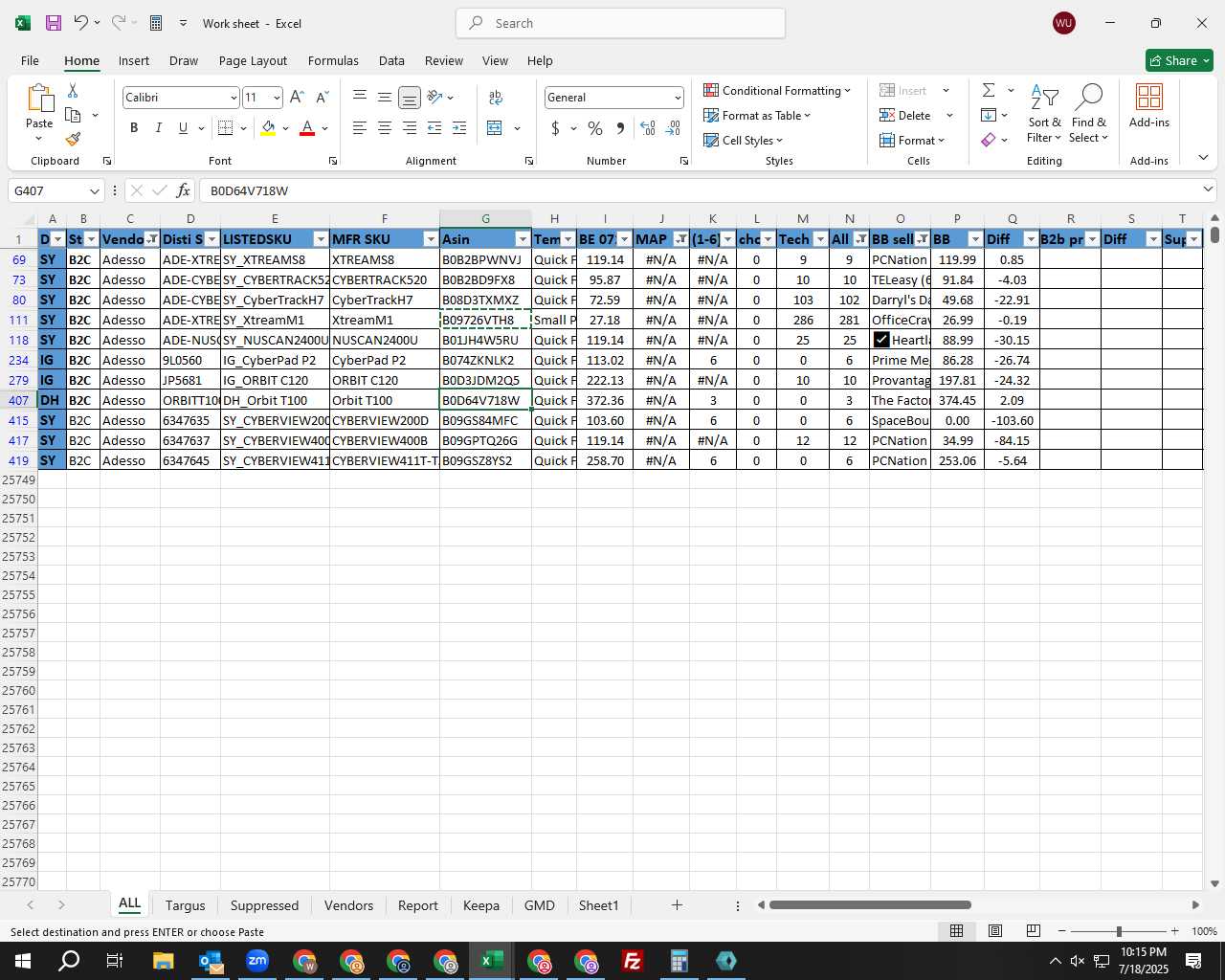Image resolution: width=1225 pixels, height=980 pixels.
Task: Open the Data ribbon tab
Action: click(x=391, y=60)
